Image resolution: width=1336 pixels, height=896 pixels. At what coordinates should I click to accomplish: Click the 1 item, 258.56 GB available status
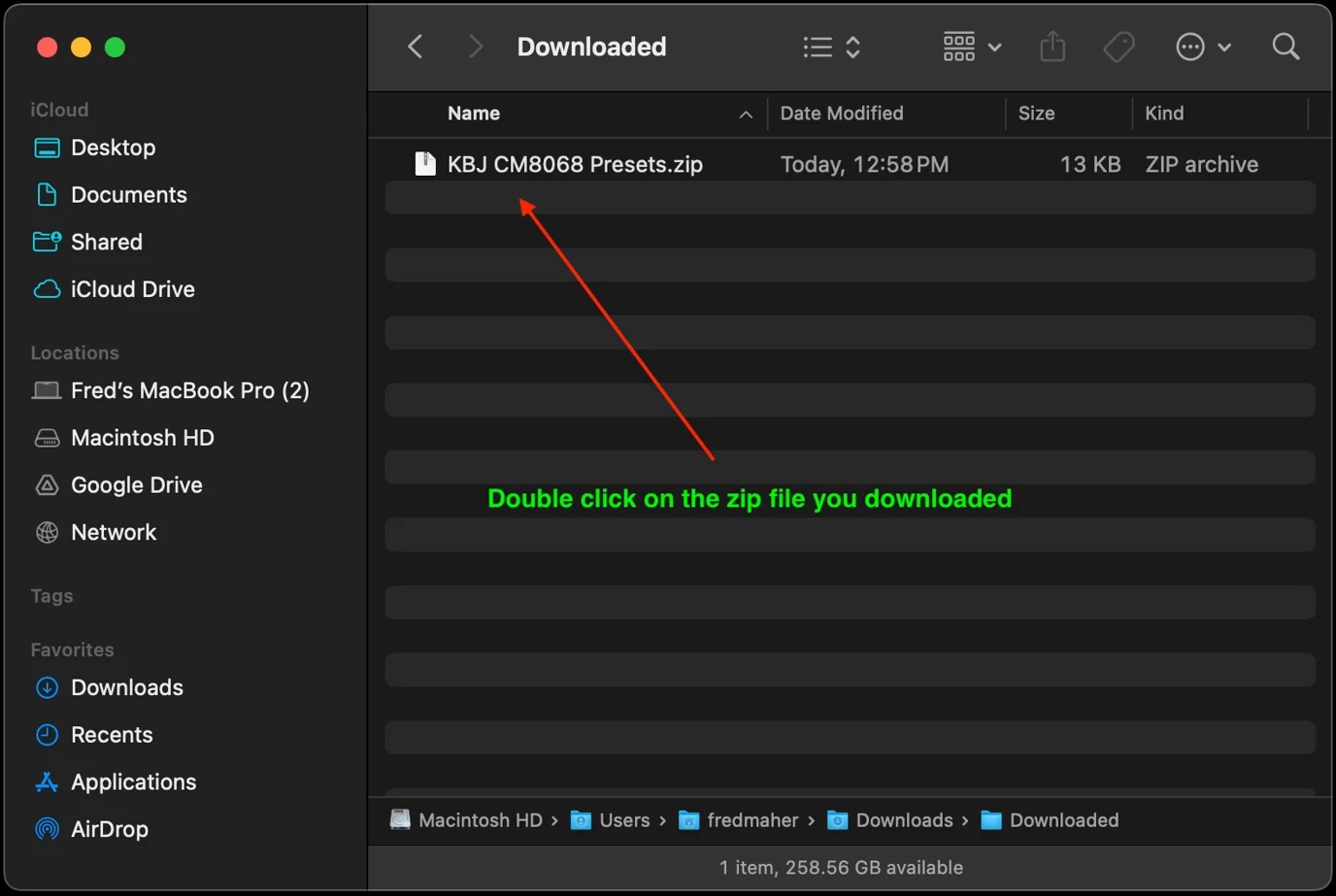coord(841,868)
